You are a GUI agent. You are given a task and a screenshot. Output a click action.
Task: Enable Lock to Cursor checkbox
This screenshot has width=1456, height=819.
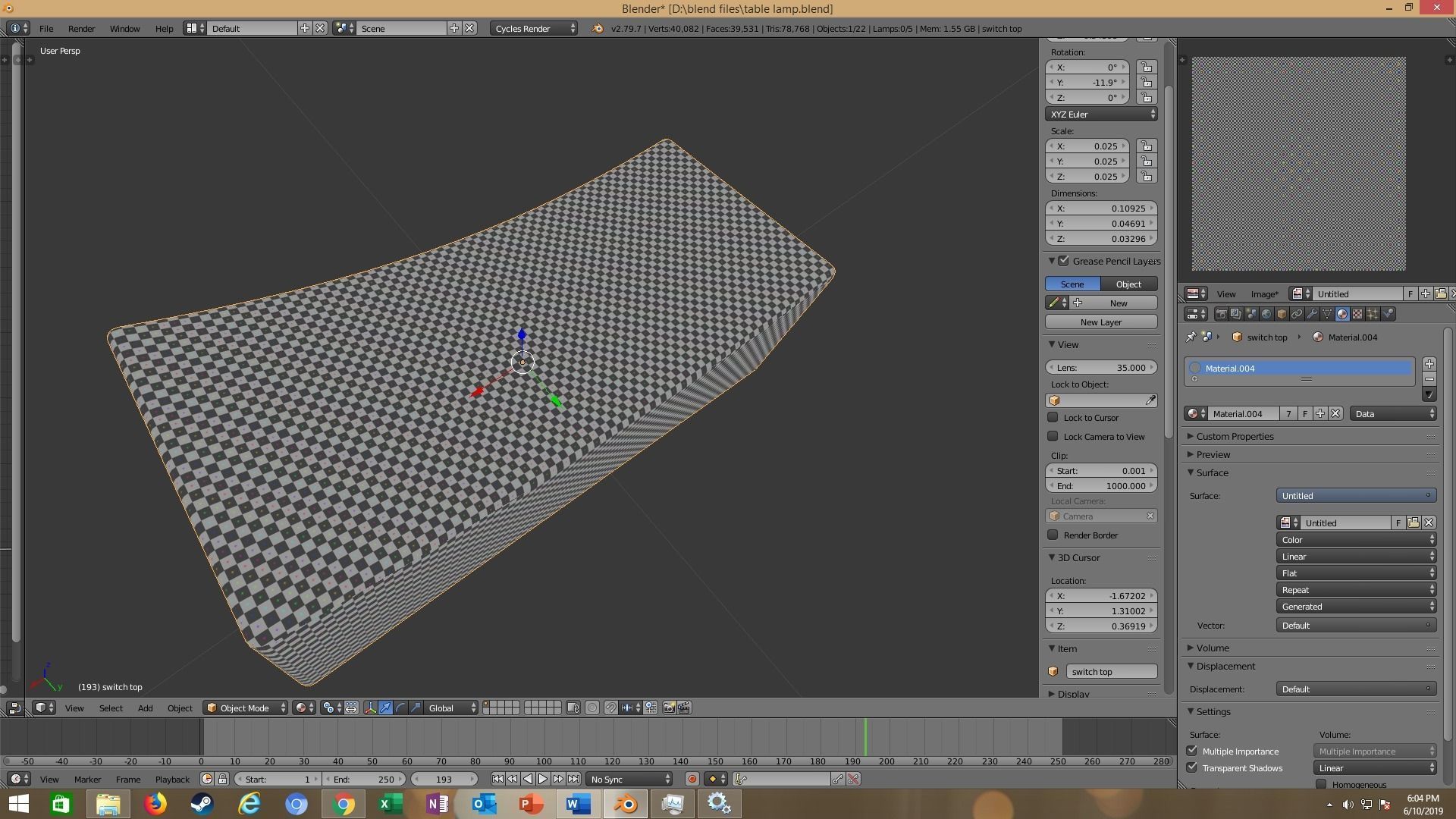(x=1053, y=417)
